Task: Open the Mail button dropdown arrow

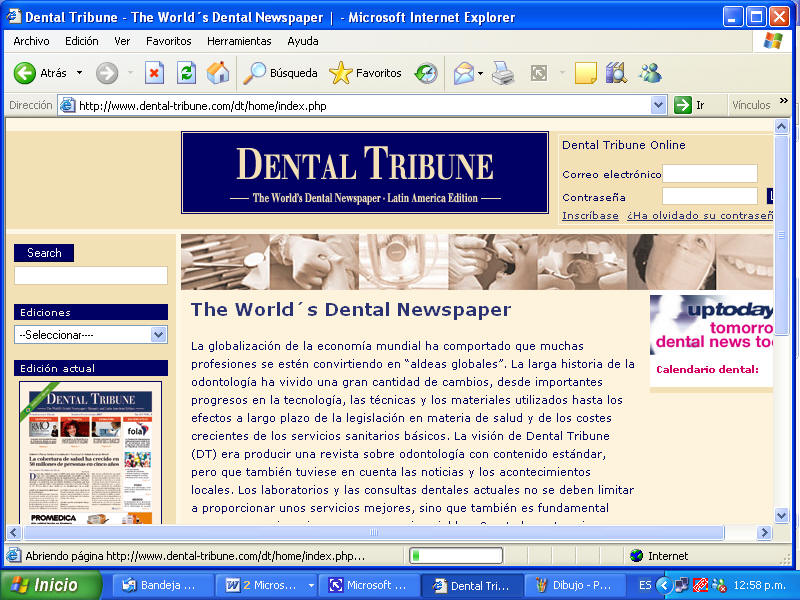Action: (x=481, y=73)
